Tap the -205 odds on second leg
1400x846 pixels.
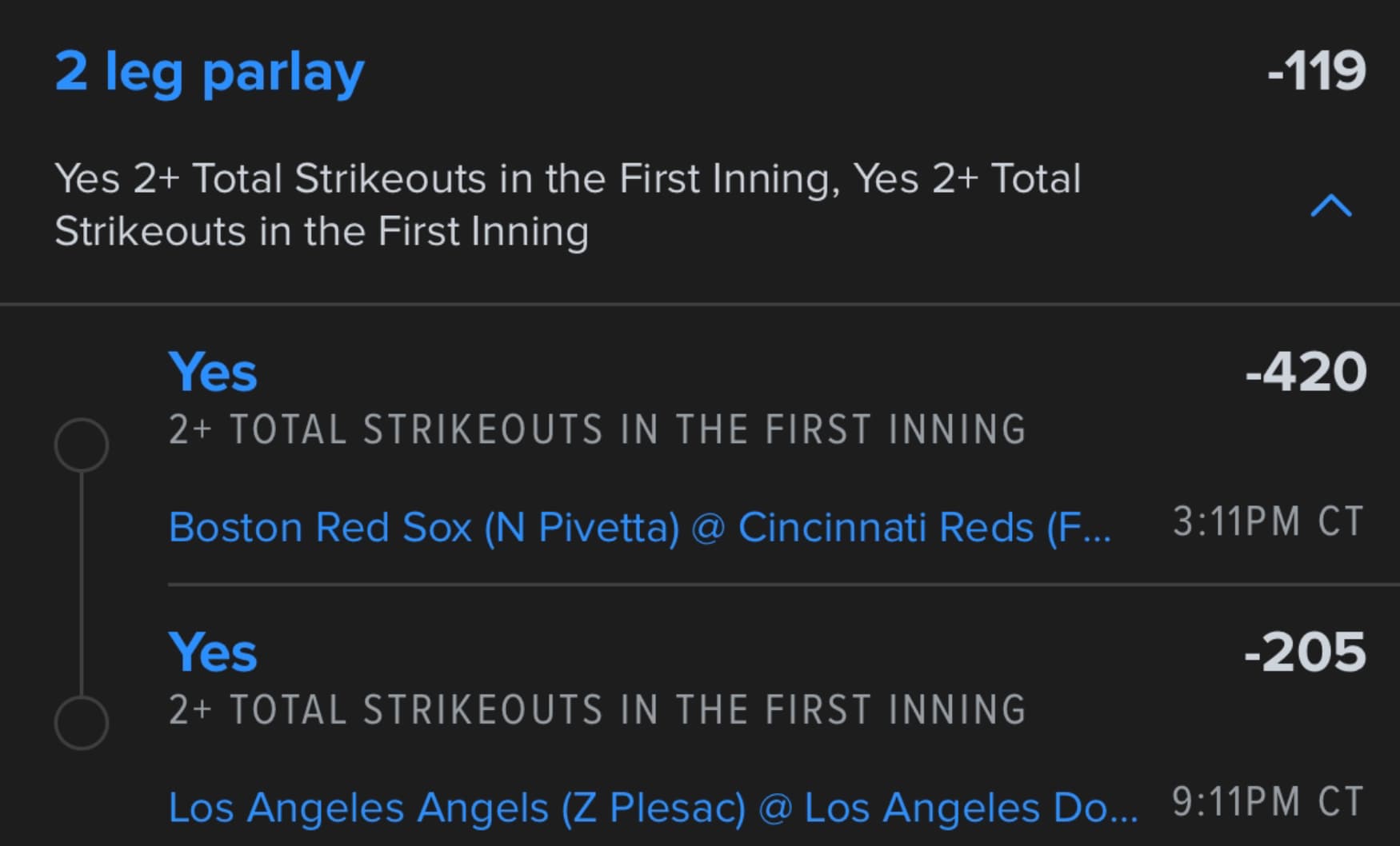click(1306, 652)
